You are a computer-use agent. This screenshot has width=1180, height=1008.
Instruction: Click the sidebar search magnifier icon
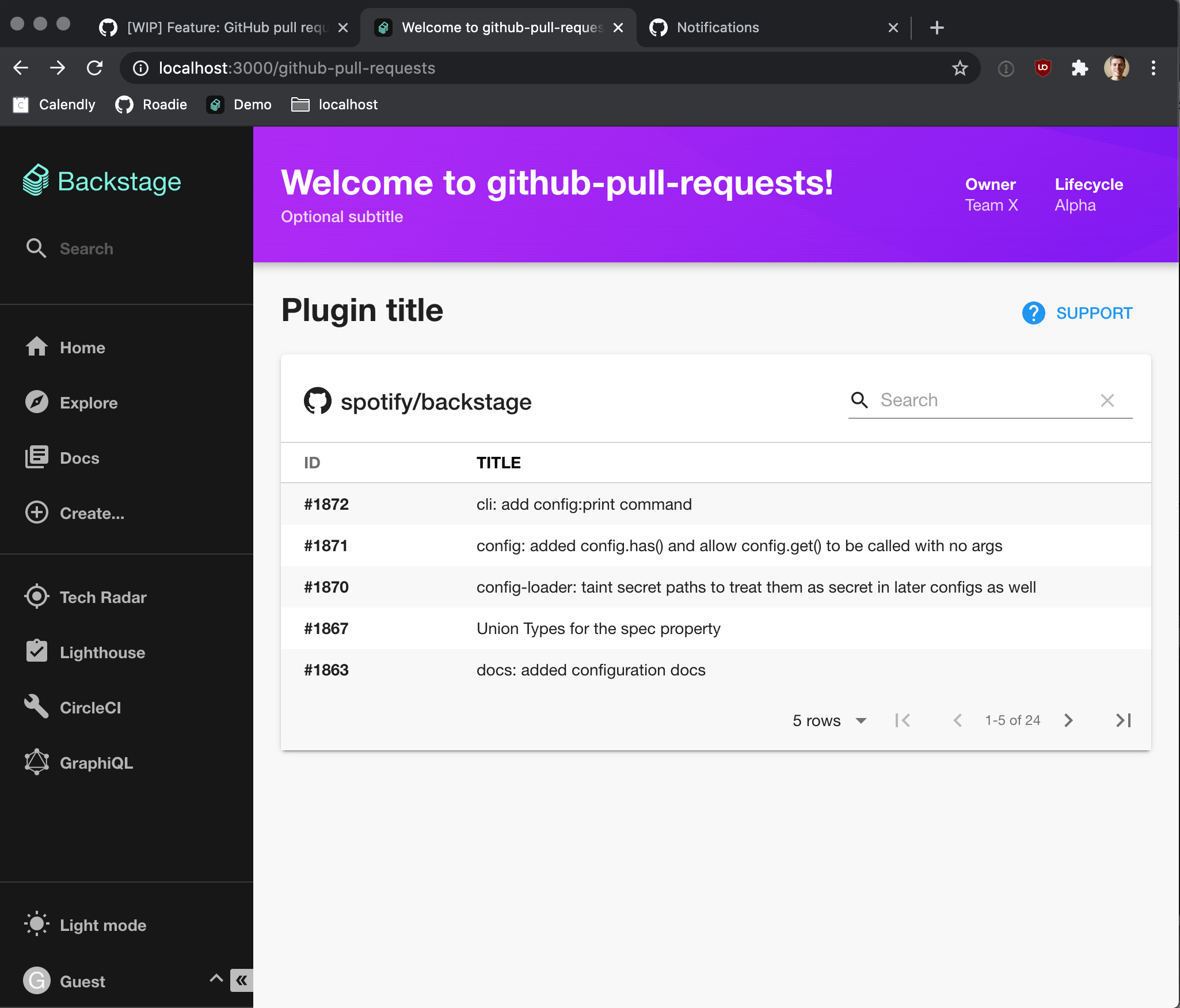[36, 248]
